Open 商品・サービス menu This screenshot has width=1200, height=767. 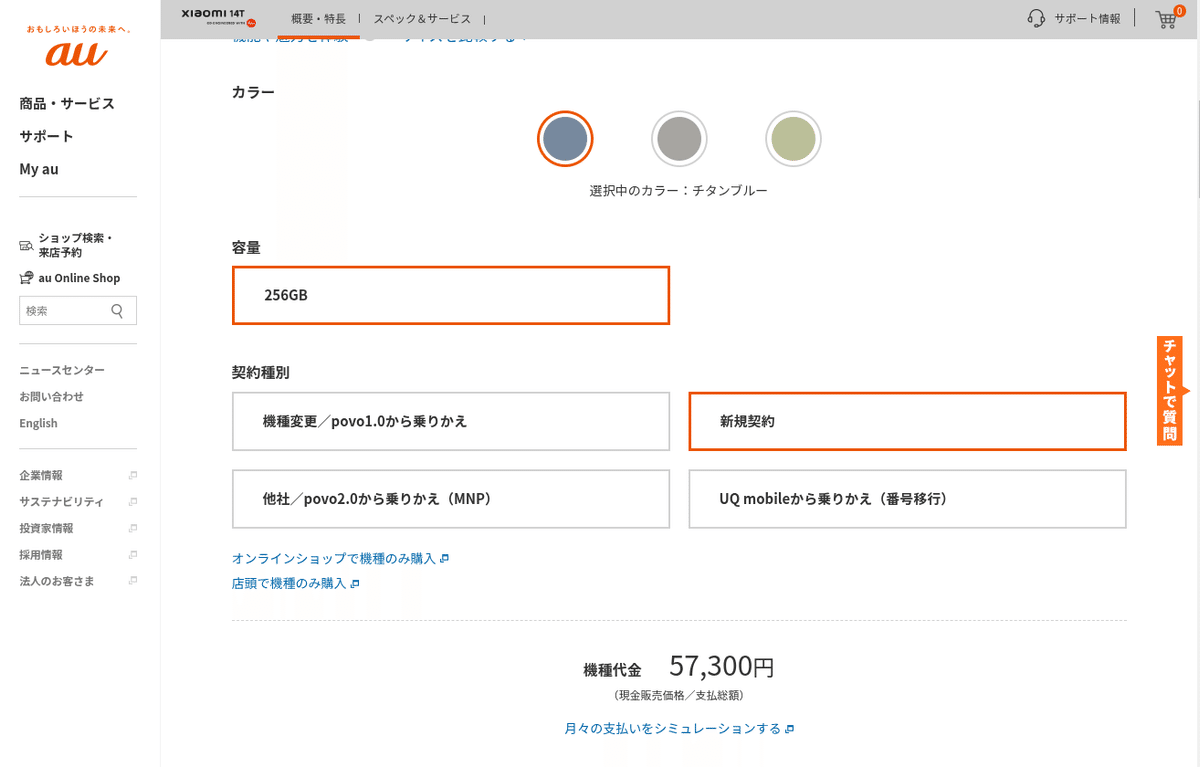pyautogui.click(x=67, y=103)
